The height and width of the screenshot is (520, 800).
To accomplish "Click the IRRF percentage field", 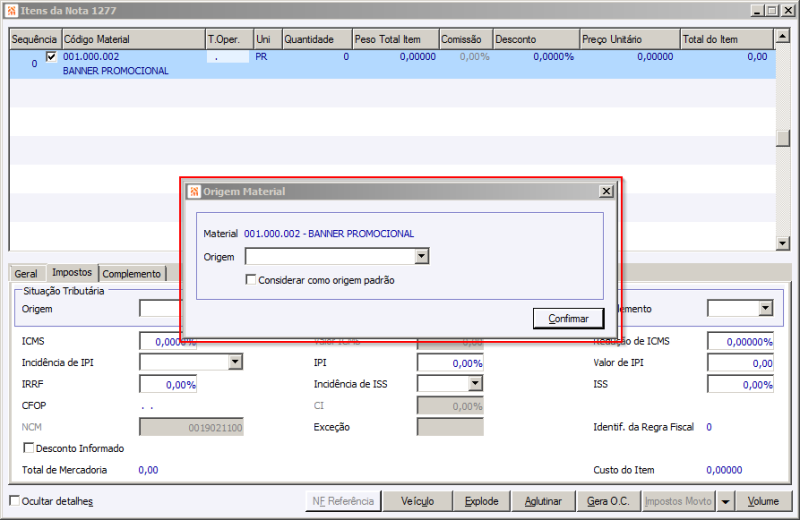I will point(168,384).
